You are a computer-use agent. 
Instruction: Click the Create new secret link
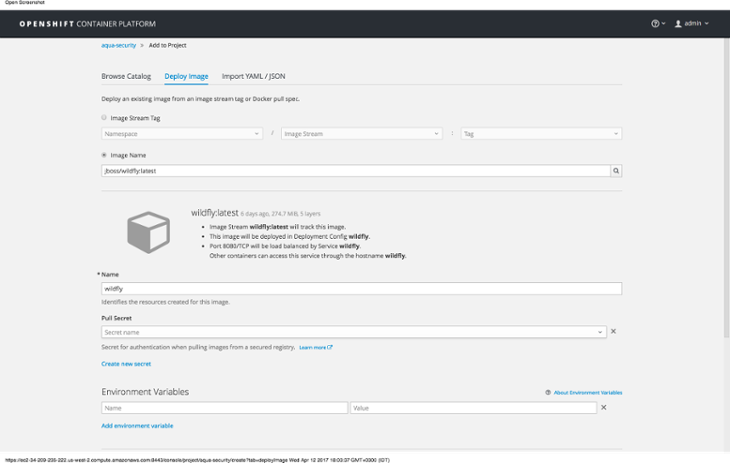click(x=126, y=364)
